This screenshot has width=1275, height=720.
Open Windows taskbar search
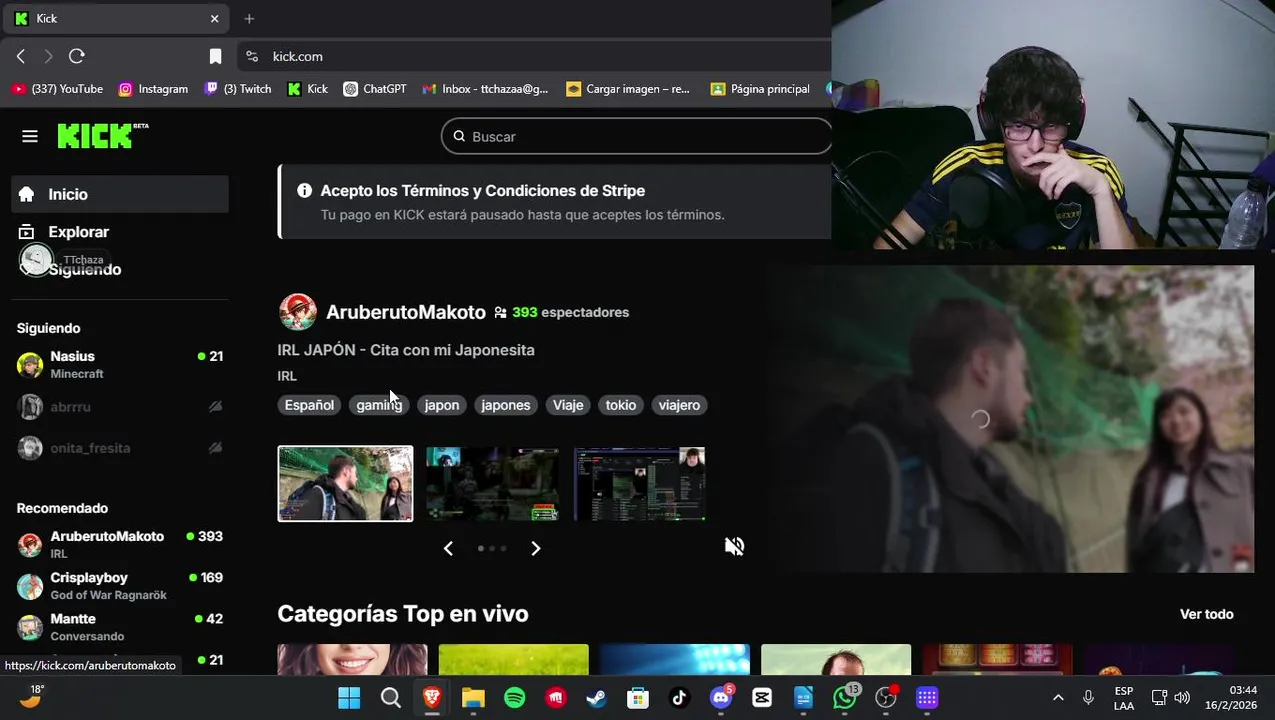tap(391, 698)
